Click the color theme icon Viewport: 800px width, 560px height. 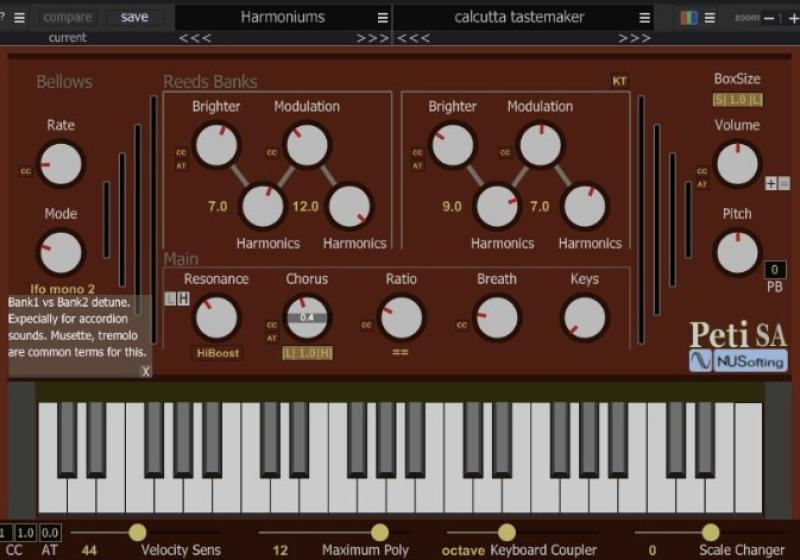click(688, 17)
